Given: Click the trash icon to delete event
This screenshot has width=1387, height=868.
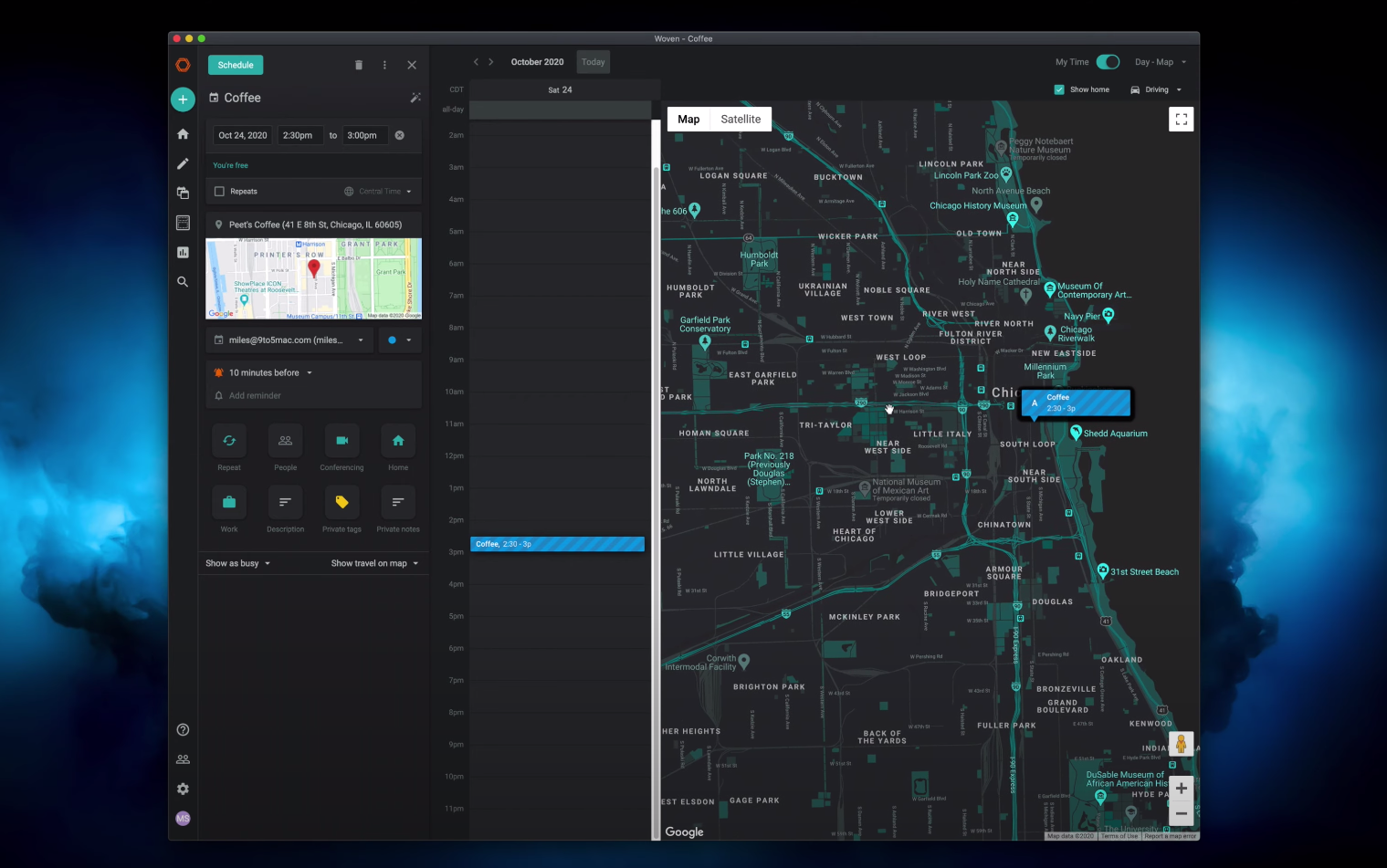Looking at the screenshot, I should point(358,65).
